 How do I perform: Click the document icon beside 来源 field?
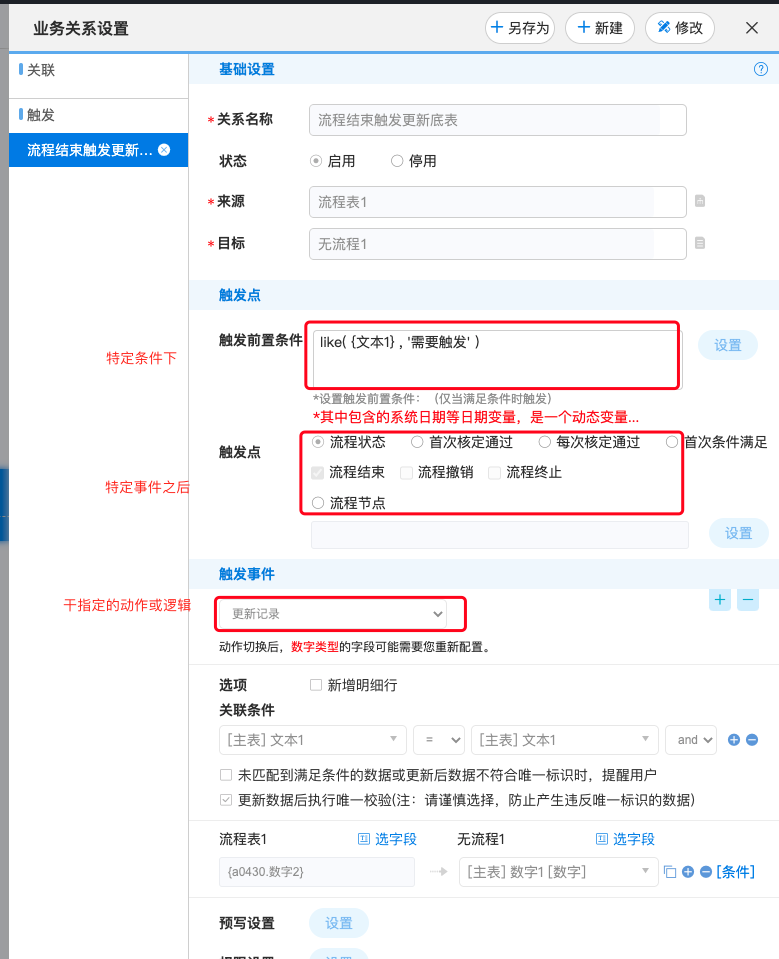tap(700, 201)
